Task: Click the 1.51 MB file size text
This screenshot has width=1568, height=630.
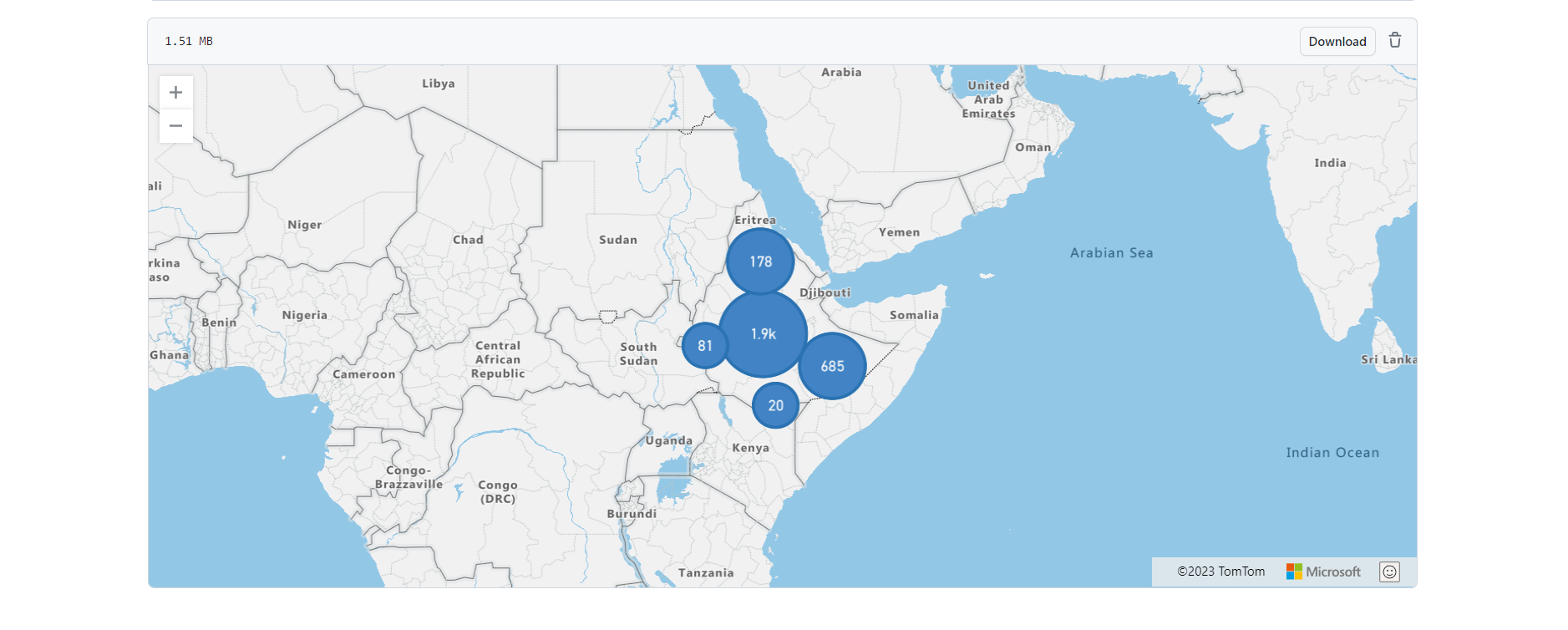Action: [189, 41]
